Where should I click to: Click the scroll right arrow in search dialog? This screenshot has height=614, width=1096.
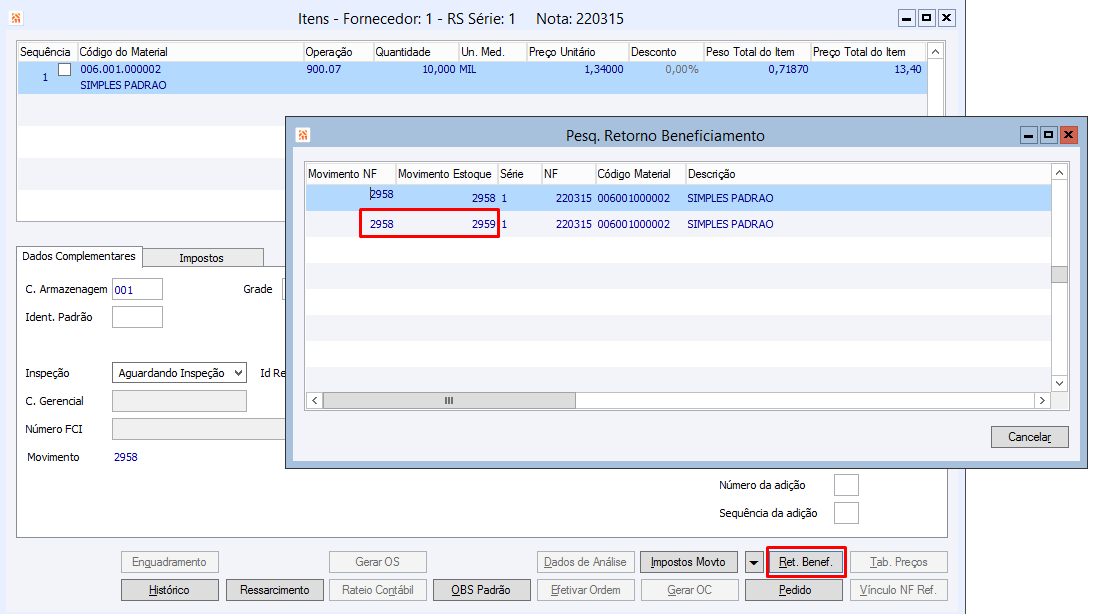click(1042, 401)
